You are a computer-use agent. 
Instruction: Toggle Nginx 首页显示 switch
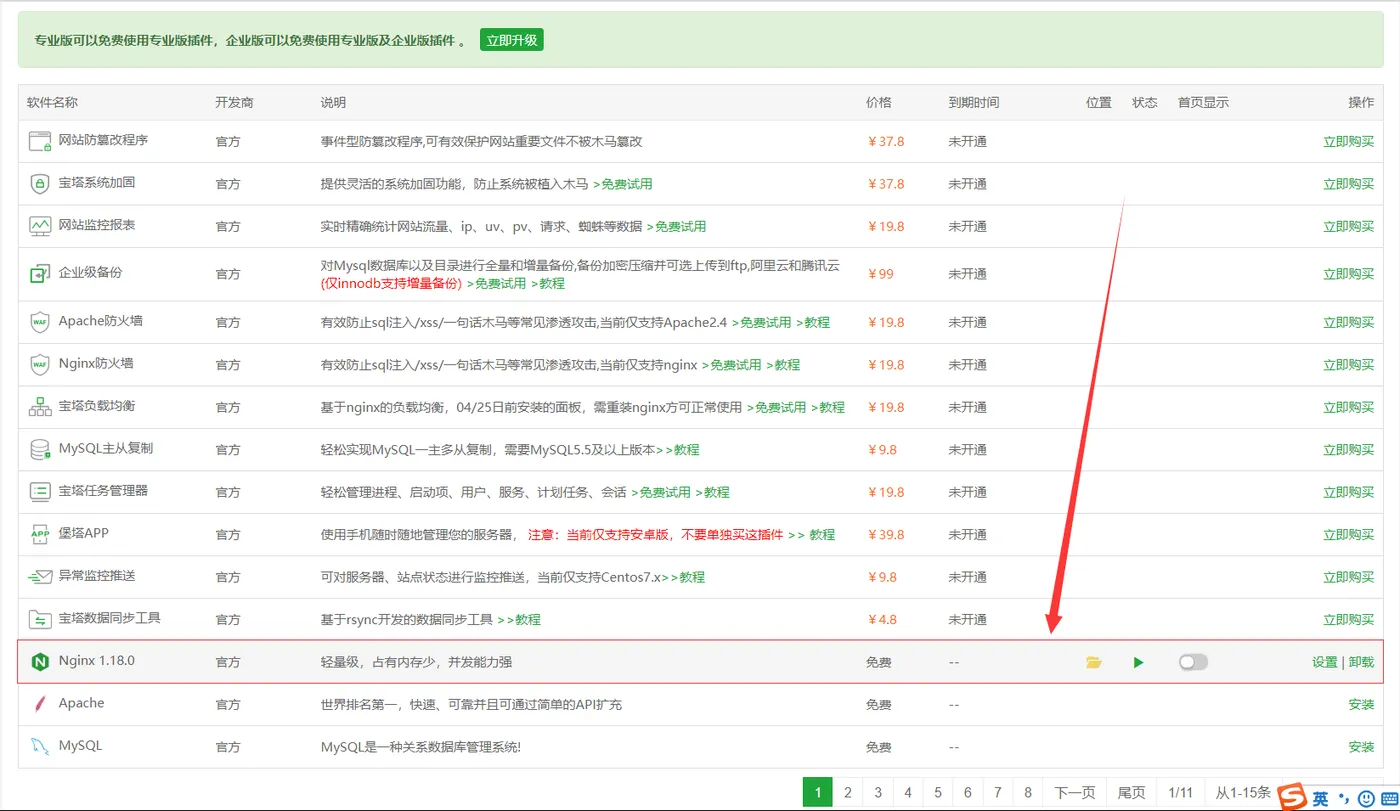coord(1193,662)
